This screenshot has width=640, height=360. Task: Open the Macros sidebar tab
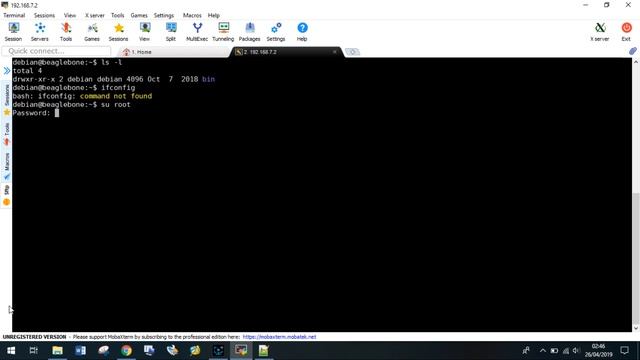click(7, 166)
